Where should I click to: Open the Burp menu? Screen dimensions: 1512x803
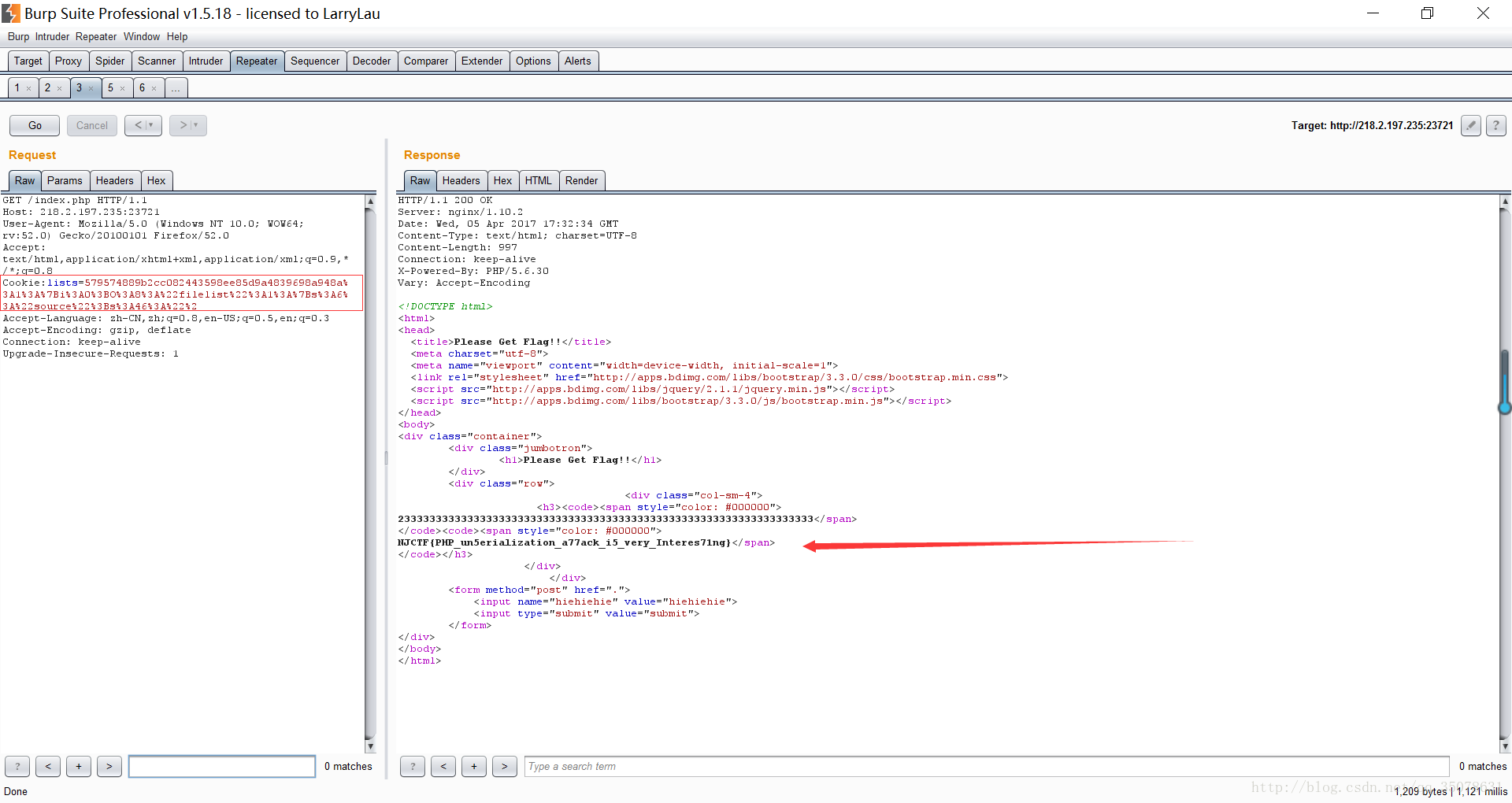(x=18, y=37)
